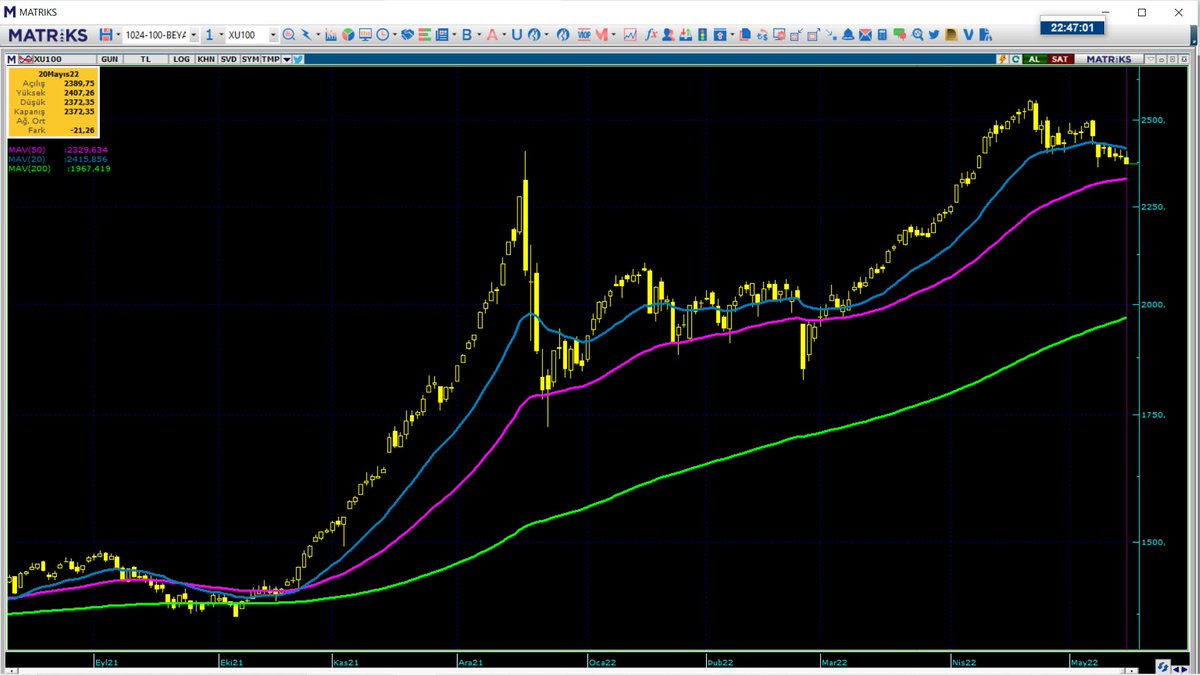
Task: Open the dropdown arrow after A icon
Action: 504,35
